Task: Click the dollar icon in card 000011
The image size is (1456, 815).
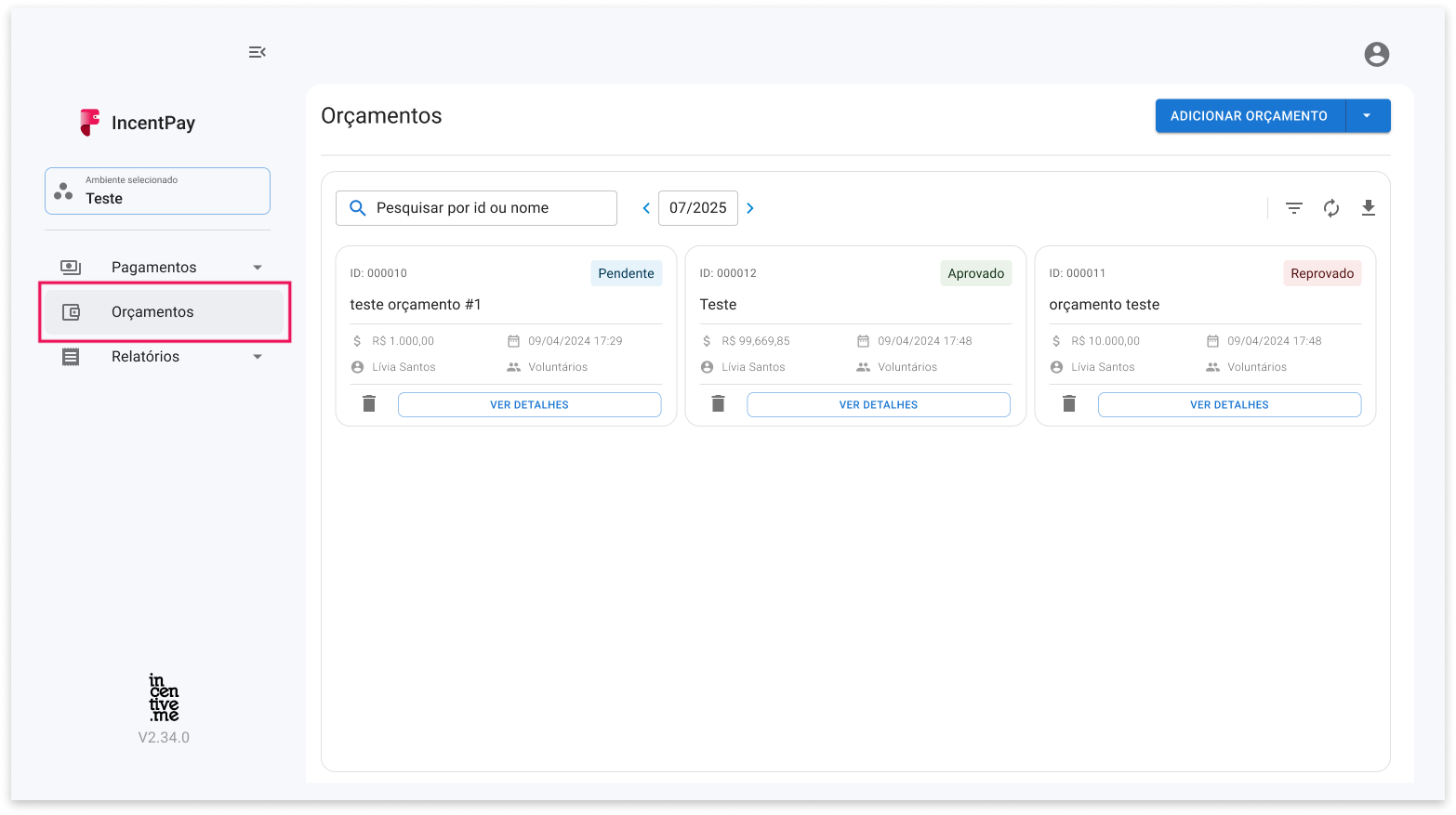Action: click(x=1056, y=341)
